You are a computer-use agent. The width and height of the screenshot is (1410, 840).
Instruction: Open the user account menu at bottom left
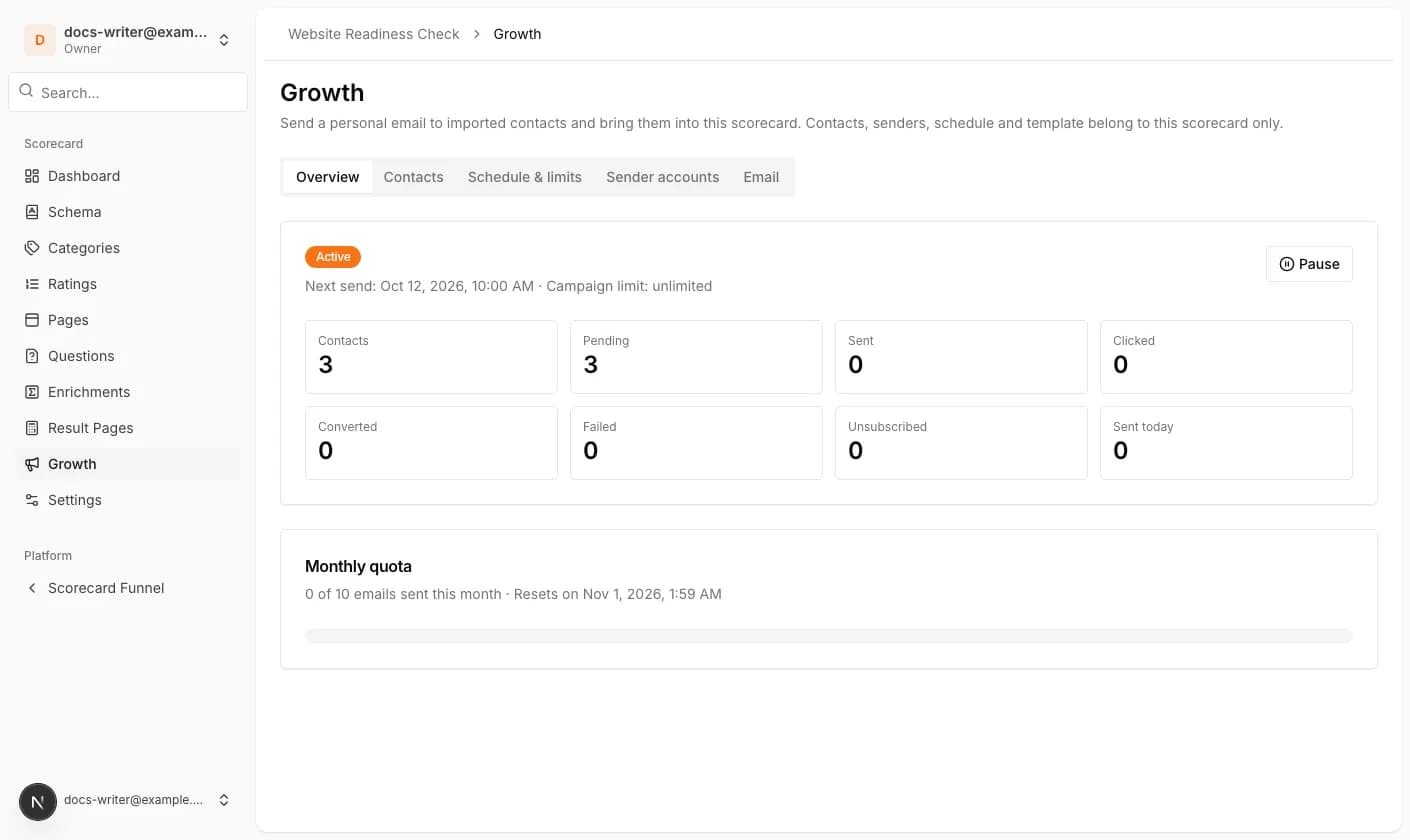[x=128, y=800]
